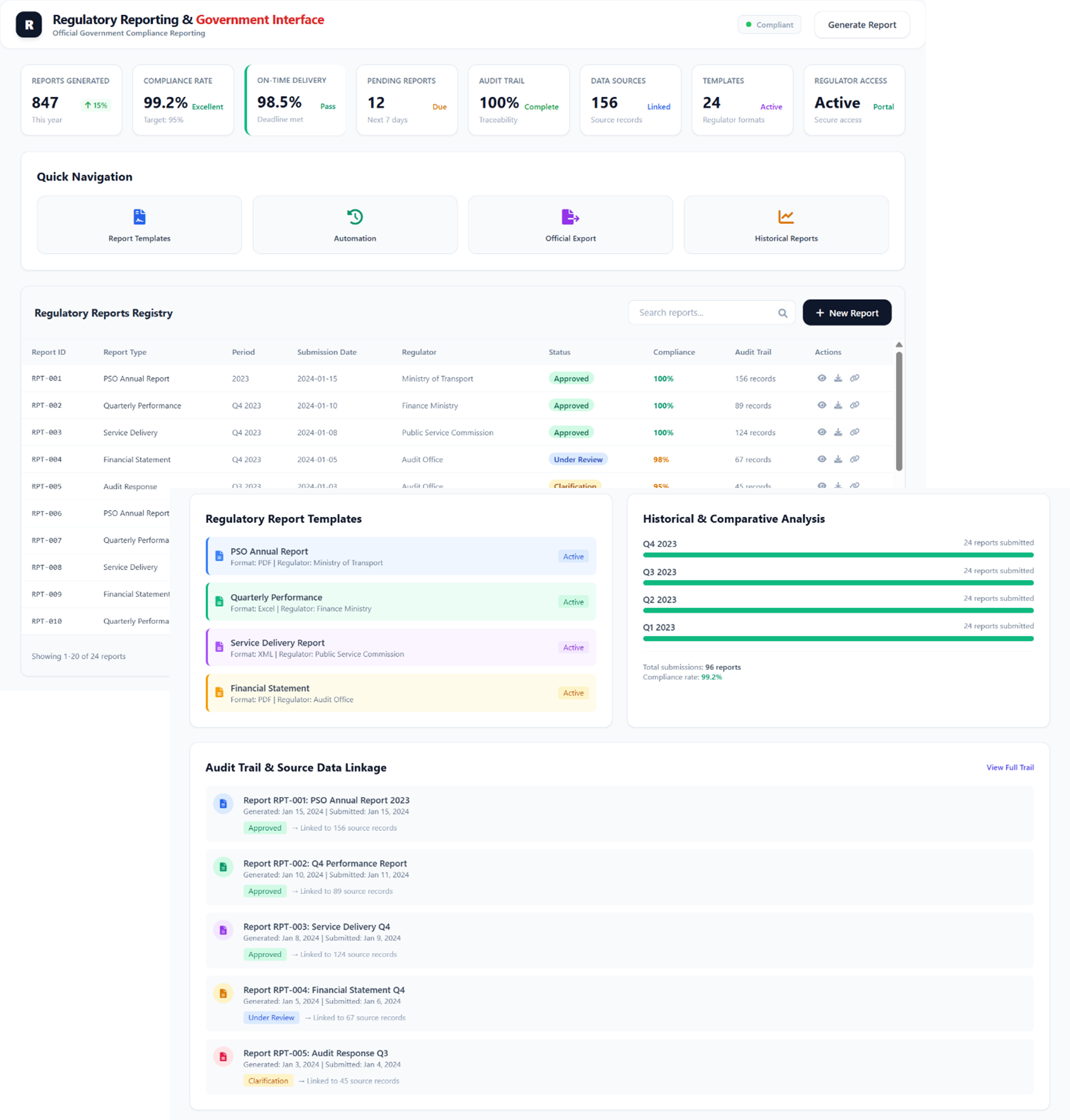Open the source link for RPT-004
Viewport: 1070px width, 1120px height.
(x=855, y=459)
